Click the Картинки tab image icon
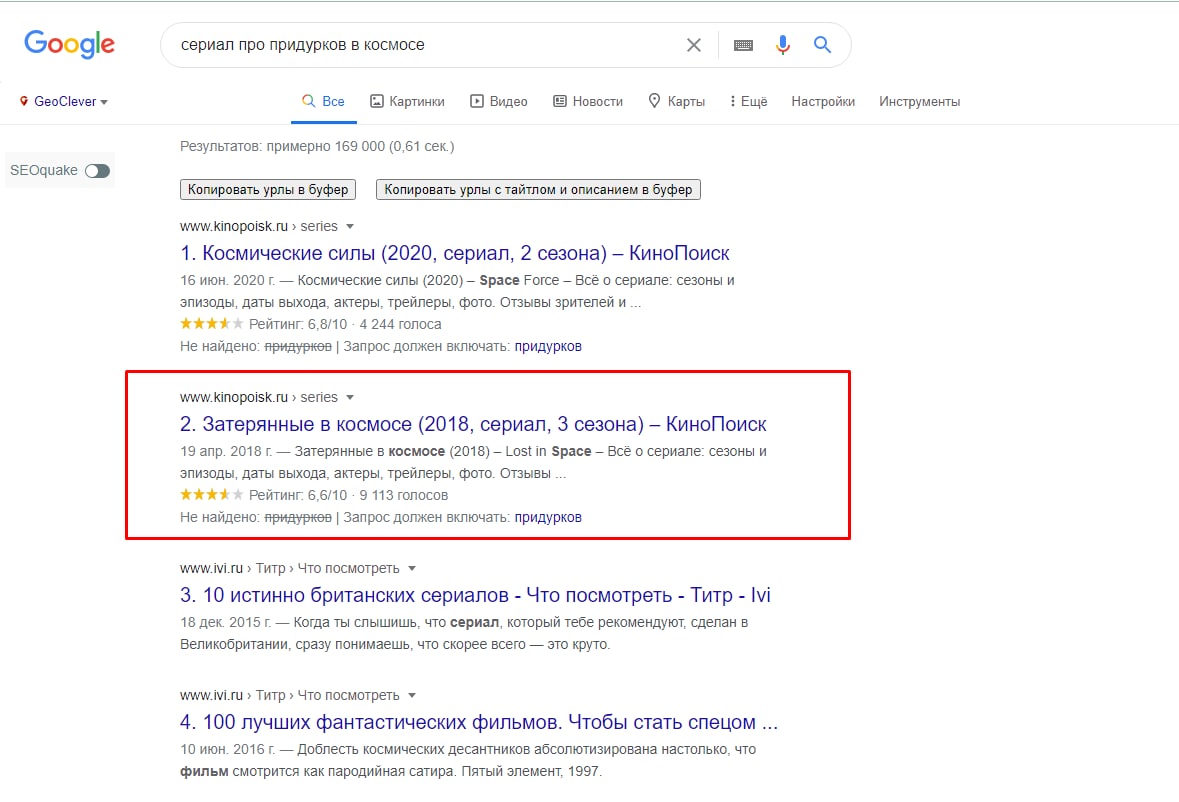 tap(377, 101)
